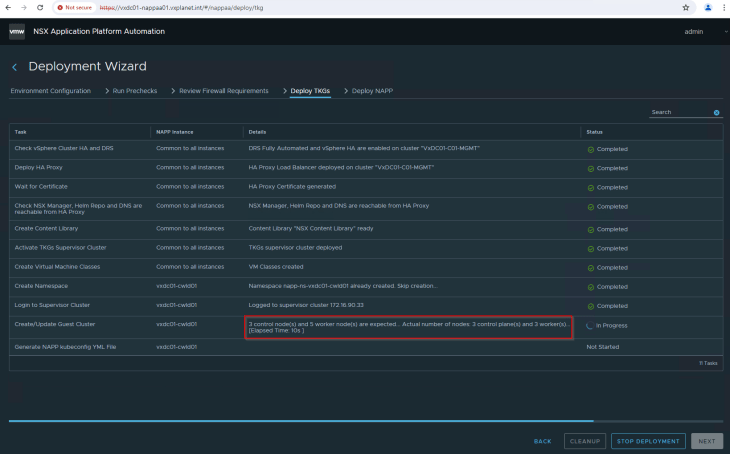
Task: Select 'Activate TKGs Supervisor Cluster' task
Action: [x=61, y=247]
